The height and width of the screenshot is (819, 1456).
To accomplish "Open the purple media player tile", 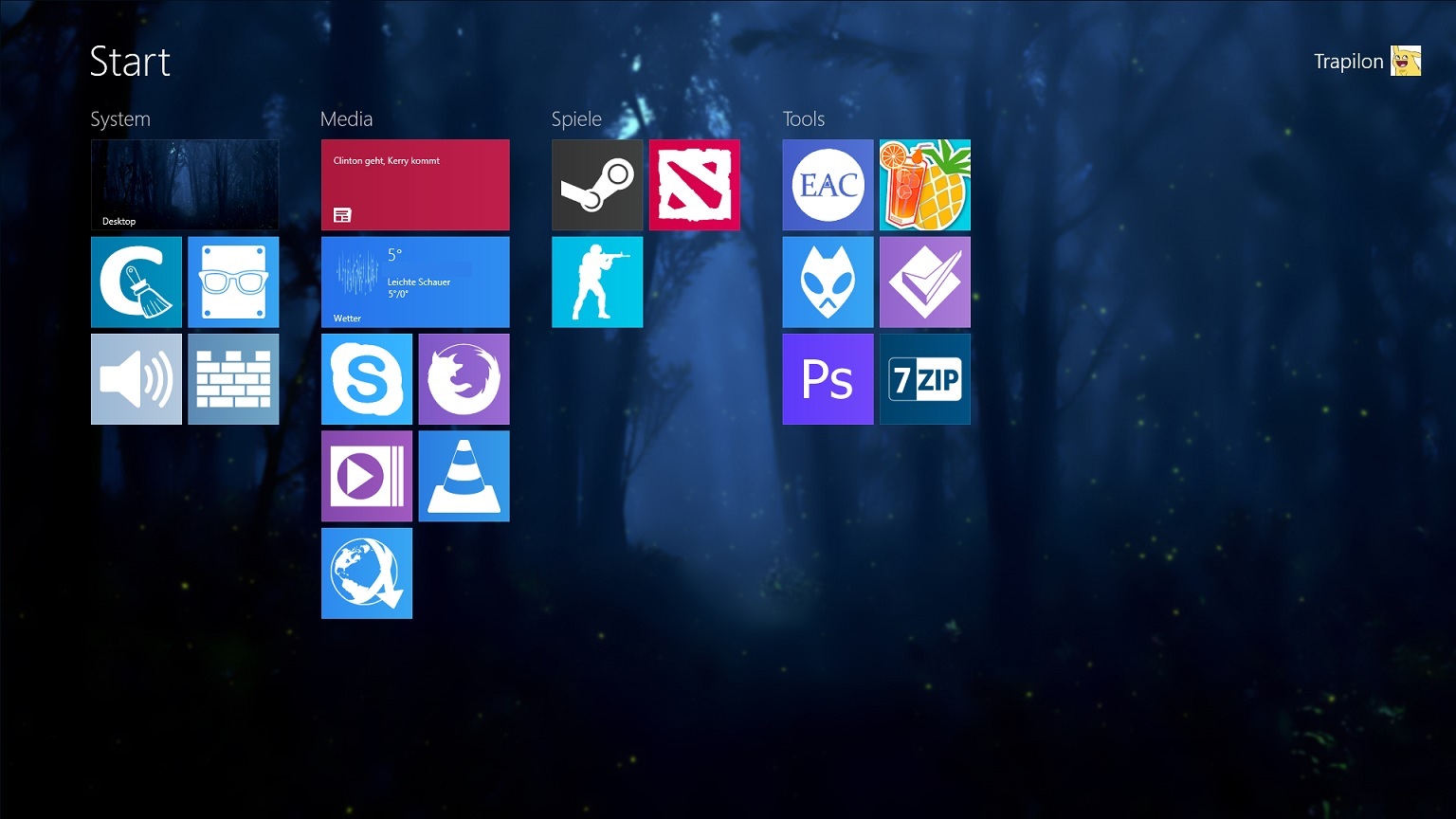I will pyautogui.click(x=367, y=476).
